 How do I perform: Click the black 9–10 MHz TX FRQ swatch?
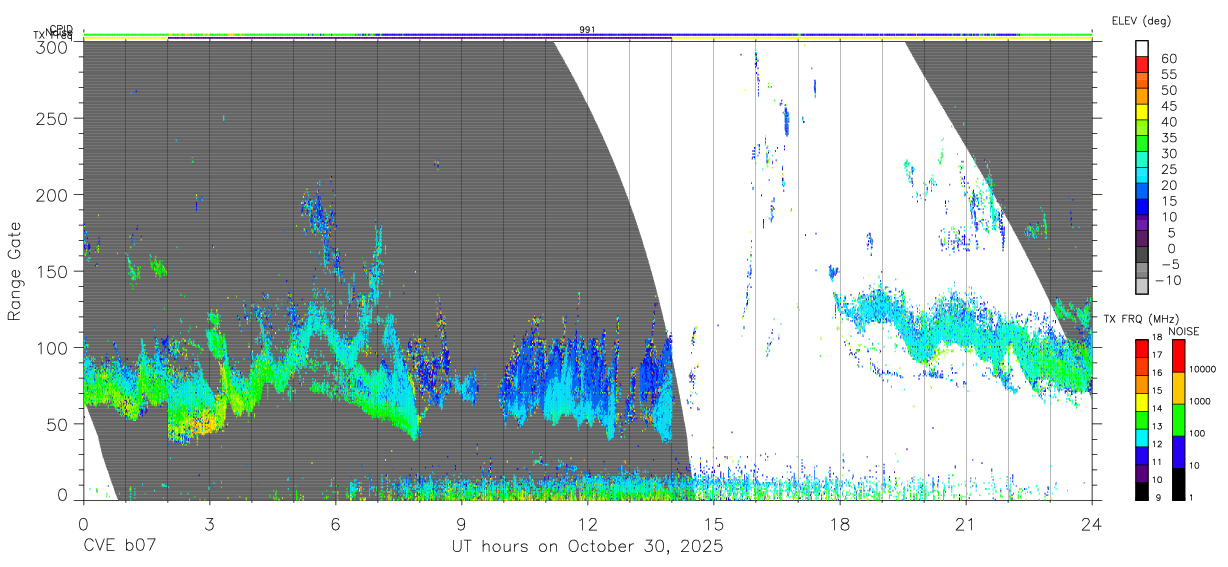(1143, 490)
